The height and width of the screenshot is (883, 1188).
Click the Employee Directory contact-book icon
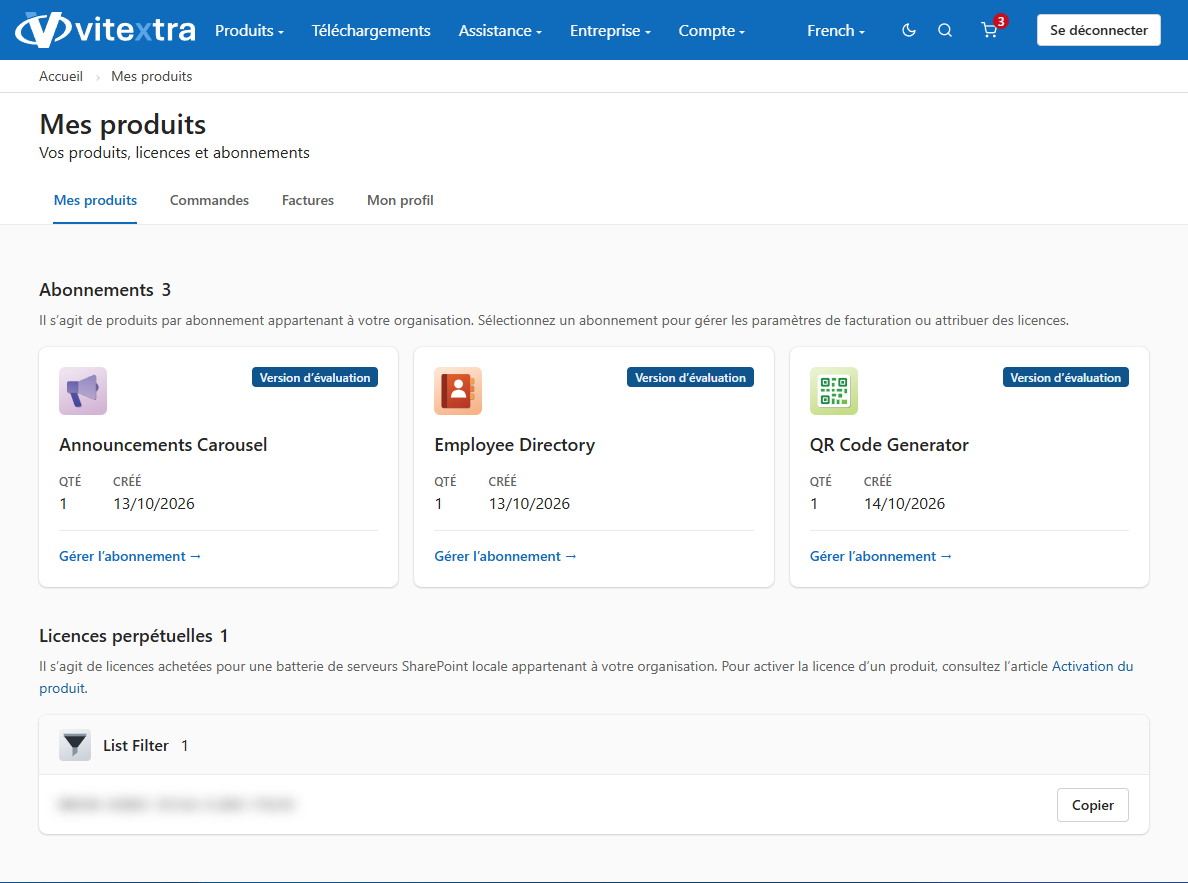point(458,391)
